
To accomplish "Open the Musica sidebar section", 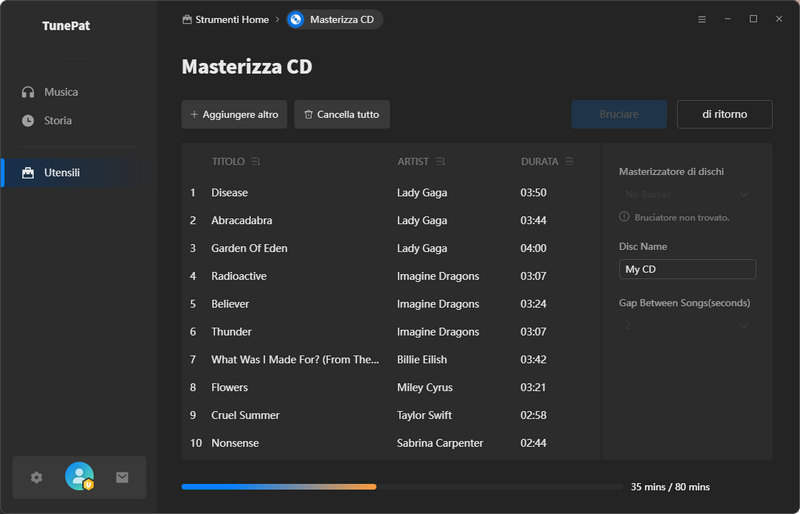I will [61, 92].
